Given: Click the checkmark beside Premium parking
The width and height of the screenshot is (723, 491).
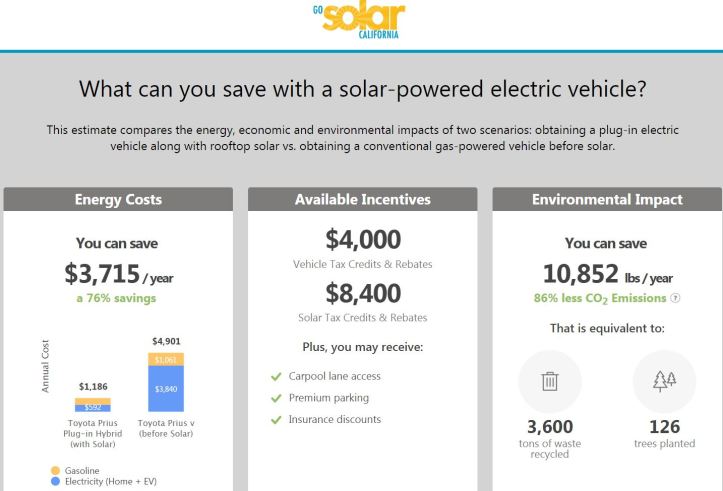Looking at the screenshot, I should 276,398.
